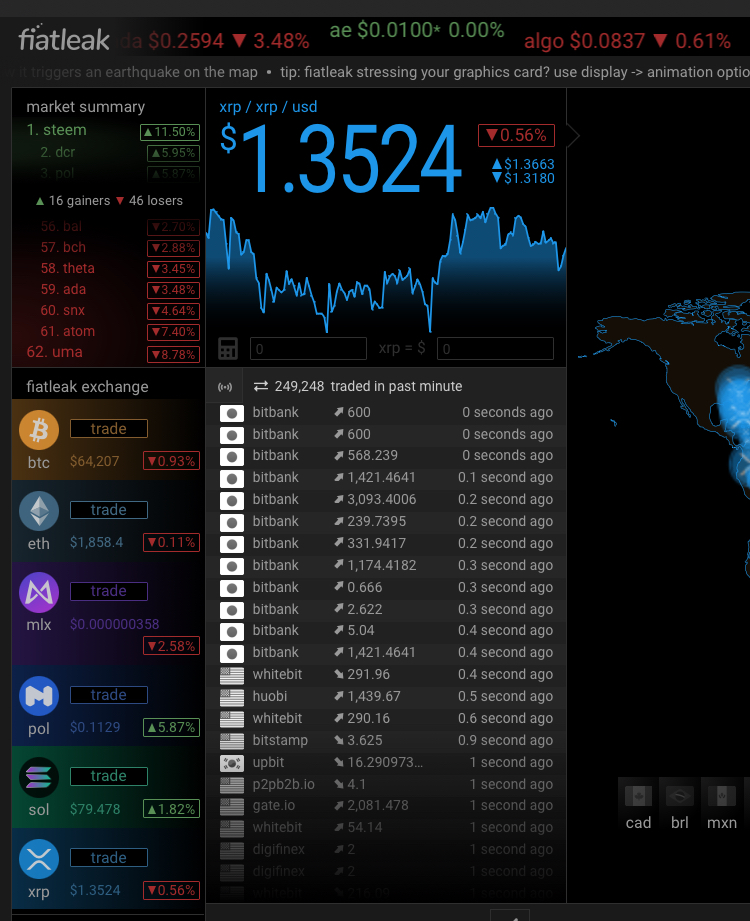Select the Solana coin icon

(39, 777)
